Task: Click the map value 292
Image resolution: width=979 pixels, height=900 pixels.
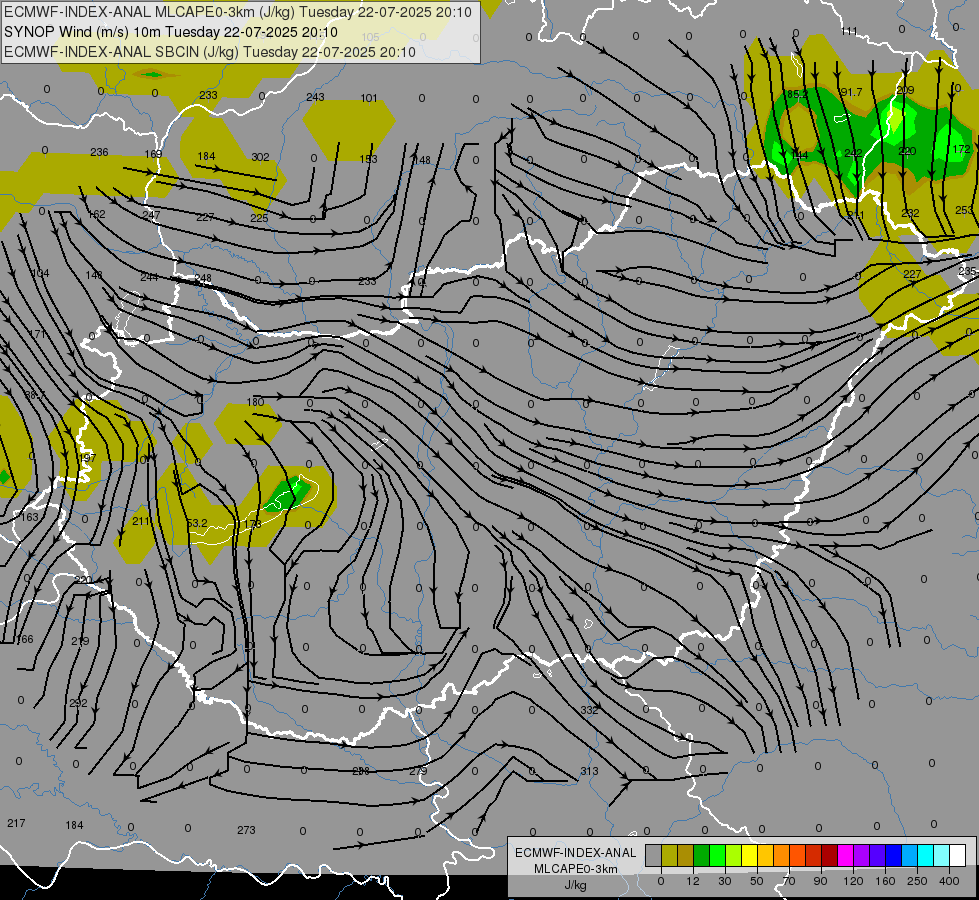Action: [x=78, y=703]
